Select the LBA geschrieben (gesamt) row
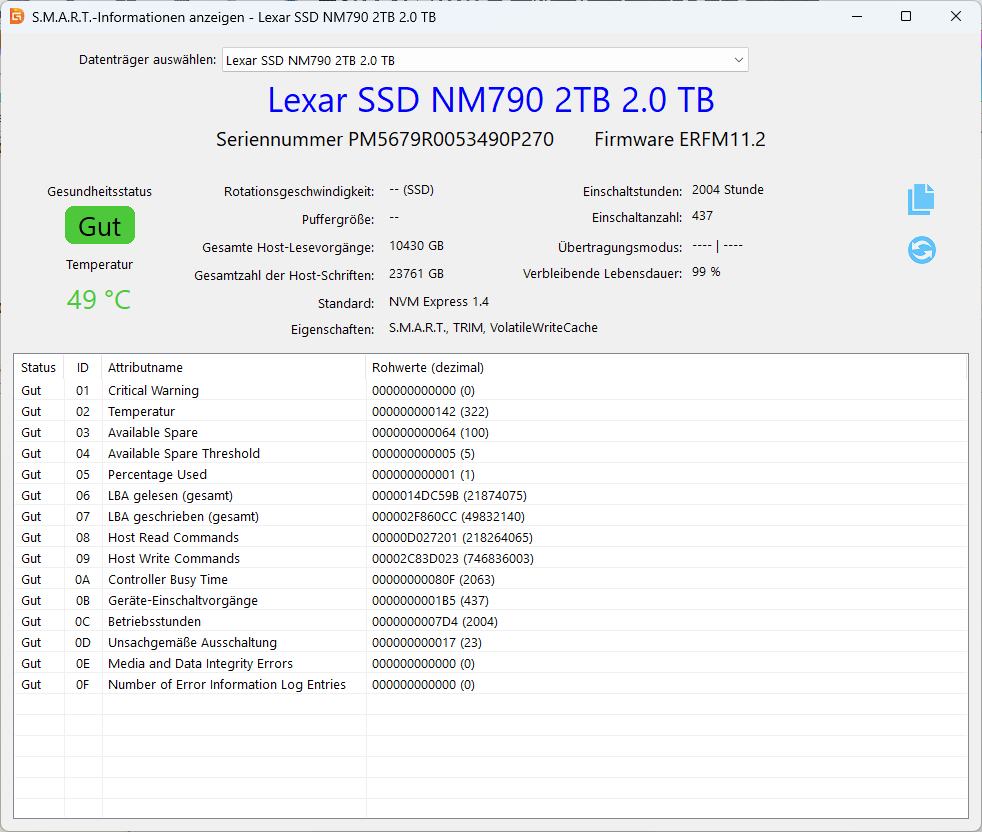This screenshot has height=832, width=982. click(x=490, y=517)
